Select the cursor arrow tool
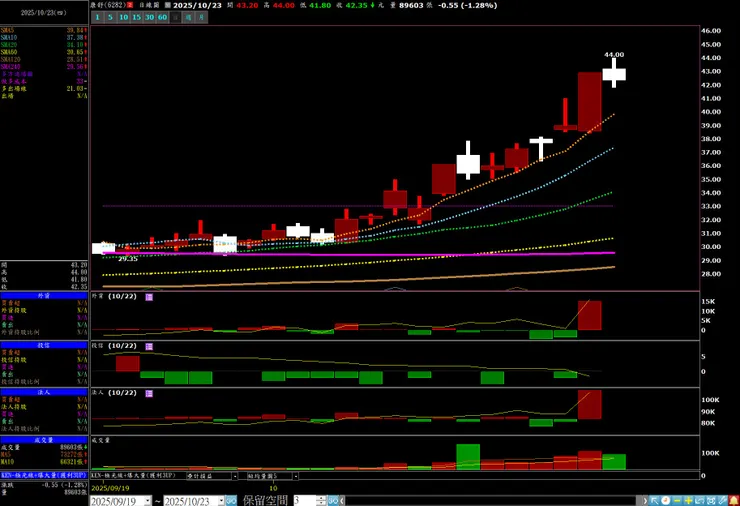Screen dimensions: 740x506 (x=654, y=500)
